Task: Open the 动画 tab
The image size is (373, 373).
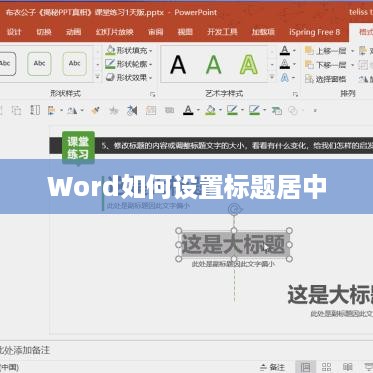Action: [x=73, y=32]
